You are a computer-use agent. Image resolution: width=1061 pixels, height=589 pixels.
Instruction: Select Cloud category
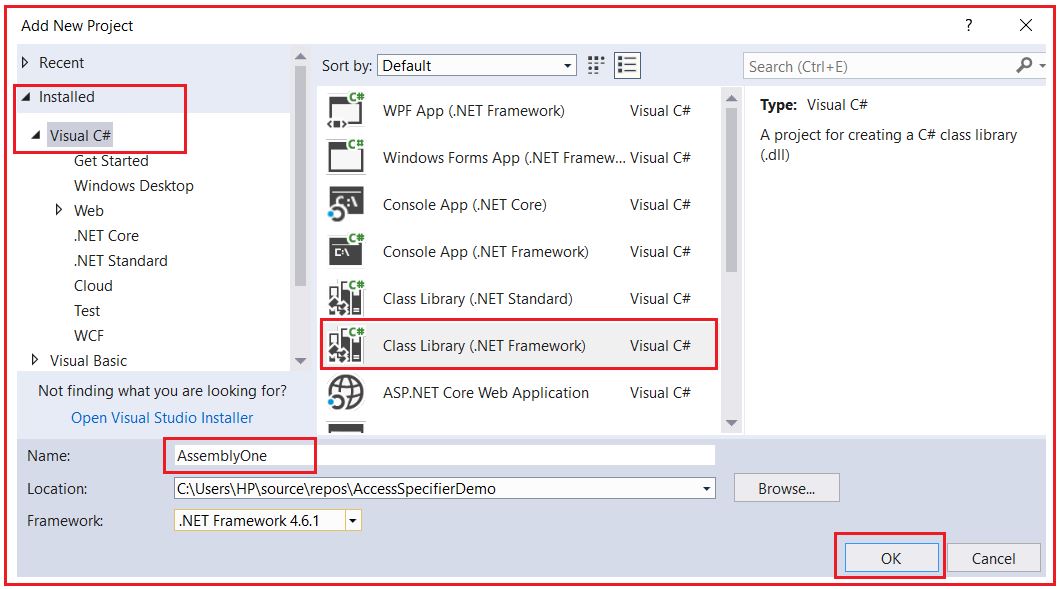[x=93, y=286]
